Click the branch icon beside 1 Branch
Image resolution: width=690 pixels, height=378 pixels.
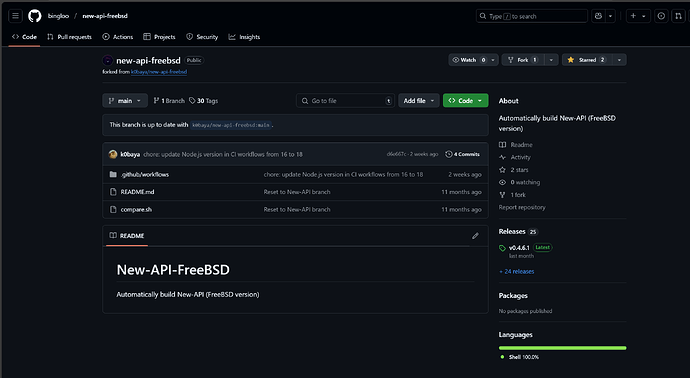click(x=156, y=101)
